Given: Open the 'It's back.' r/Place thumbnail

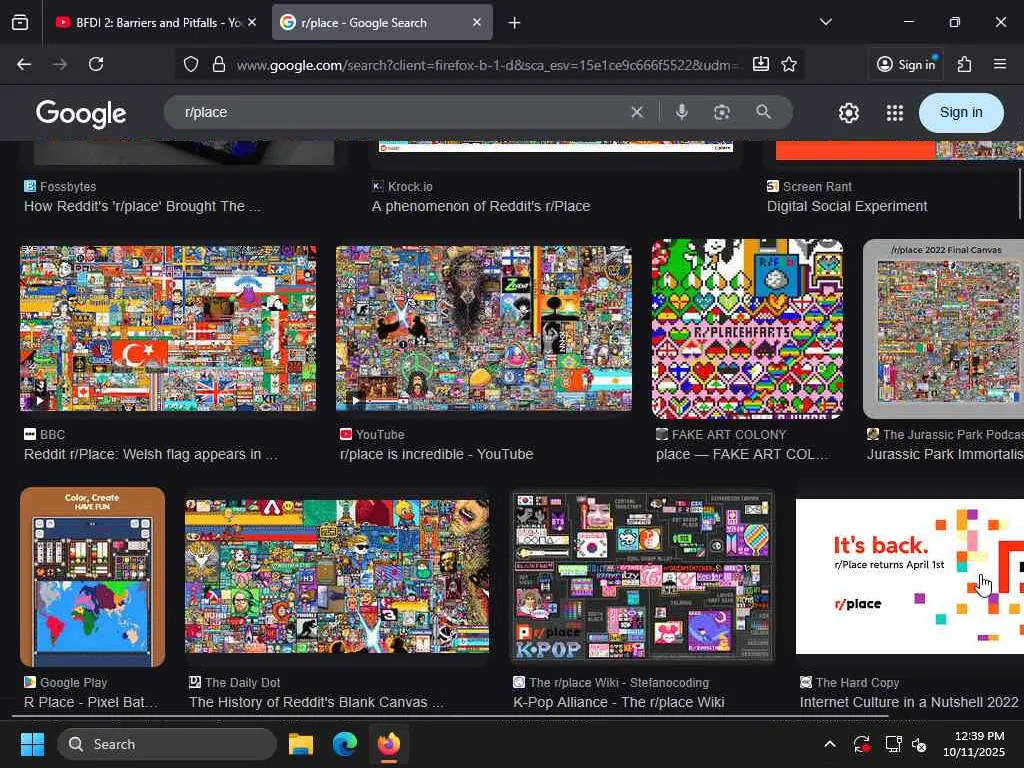Looking at the screenshot, I should click(910, 577).
